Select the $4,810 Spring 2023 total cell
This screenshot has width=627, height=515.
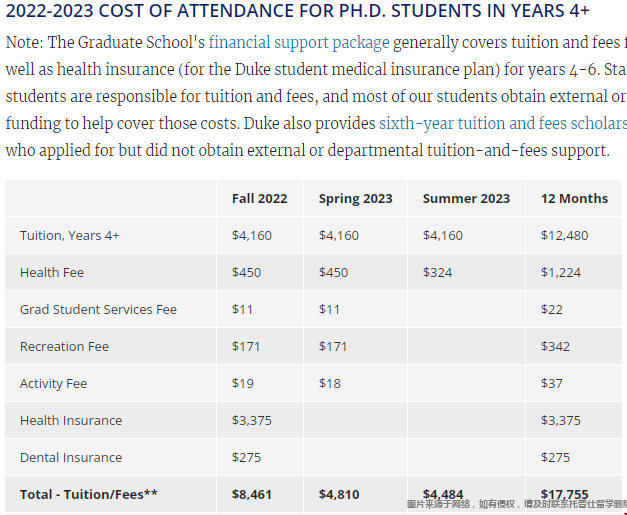(338, 494)
